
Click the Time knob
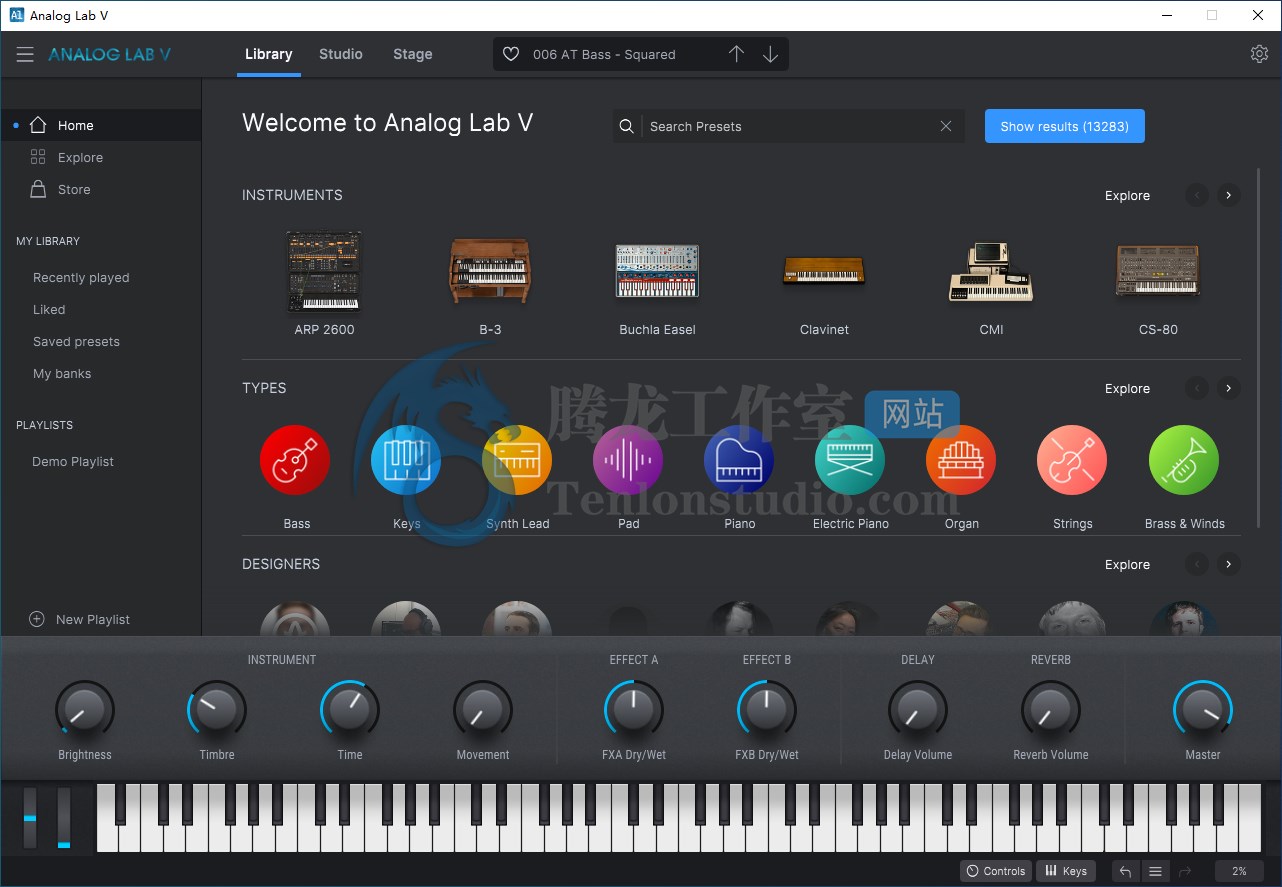click(350, 710)
